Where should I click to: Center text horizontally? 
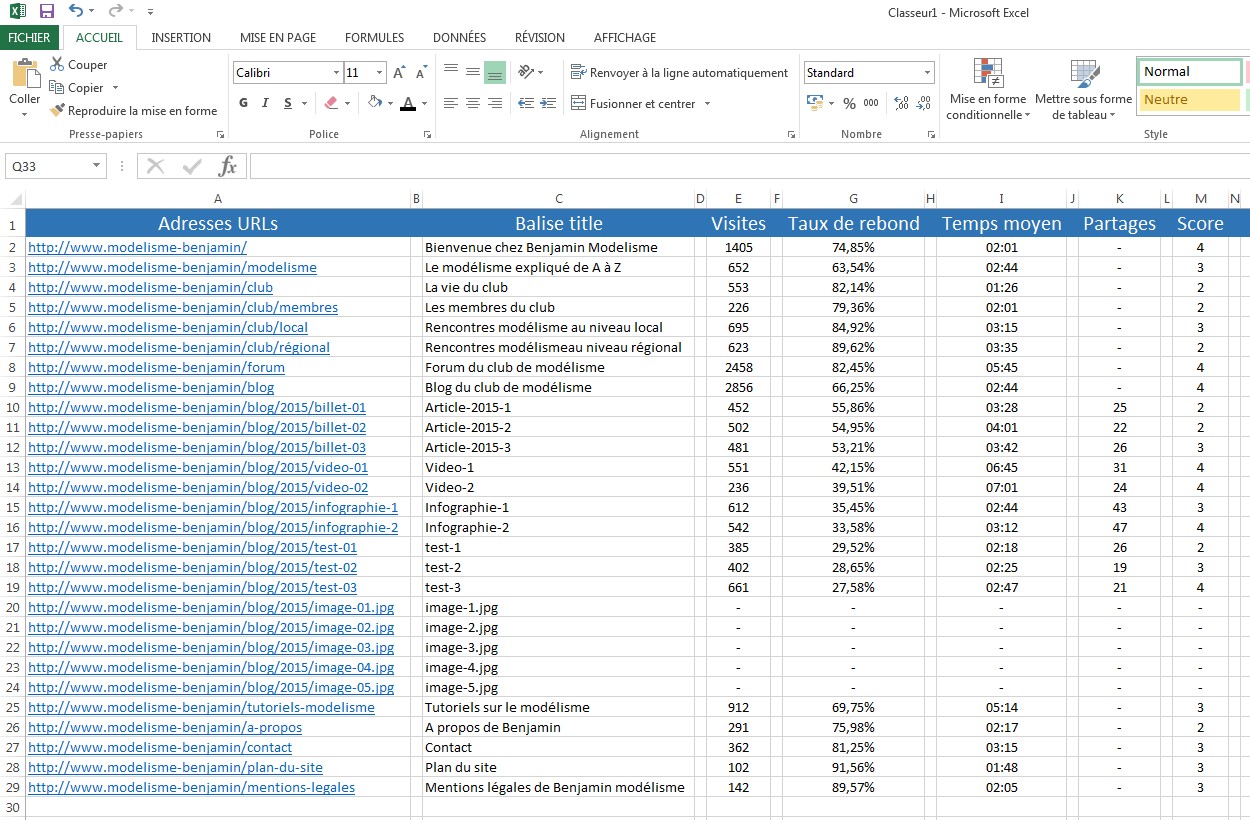[x=472, y=103]
